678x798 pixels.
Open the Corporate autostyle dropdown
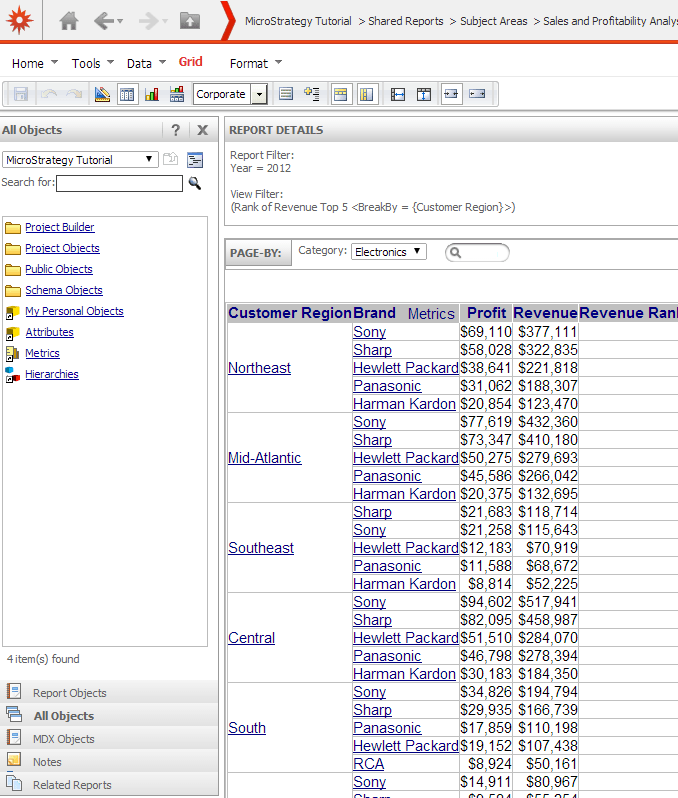pyautogui.click(x=260, y=94)
